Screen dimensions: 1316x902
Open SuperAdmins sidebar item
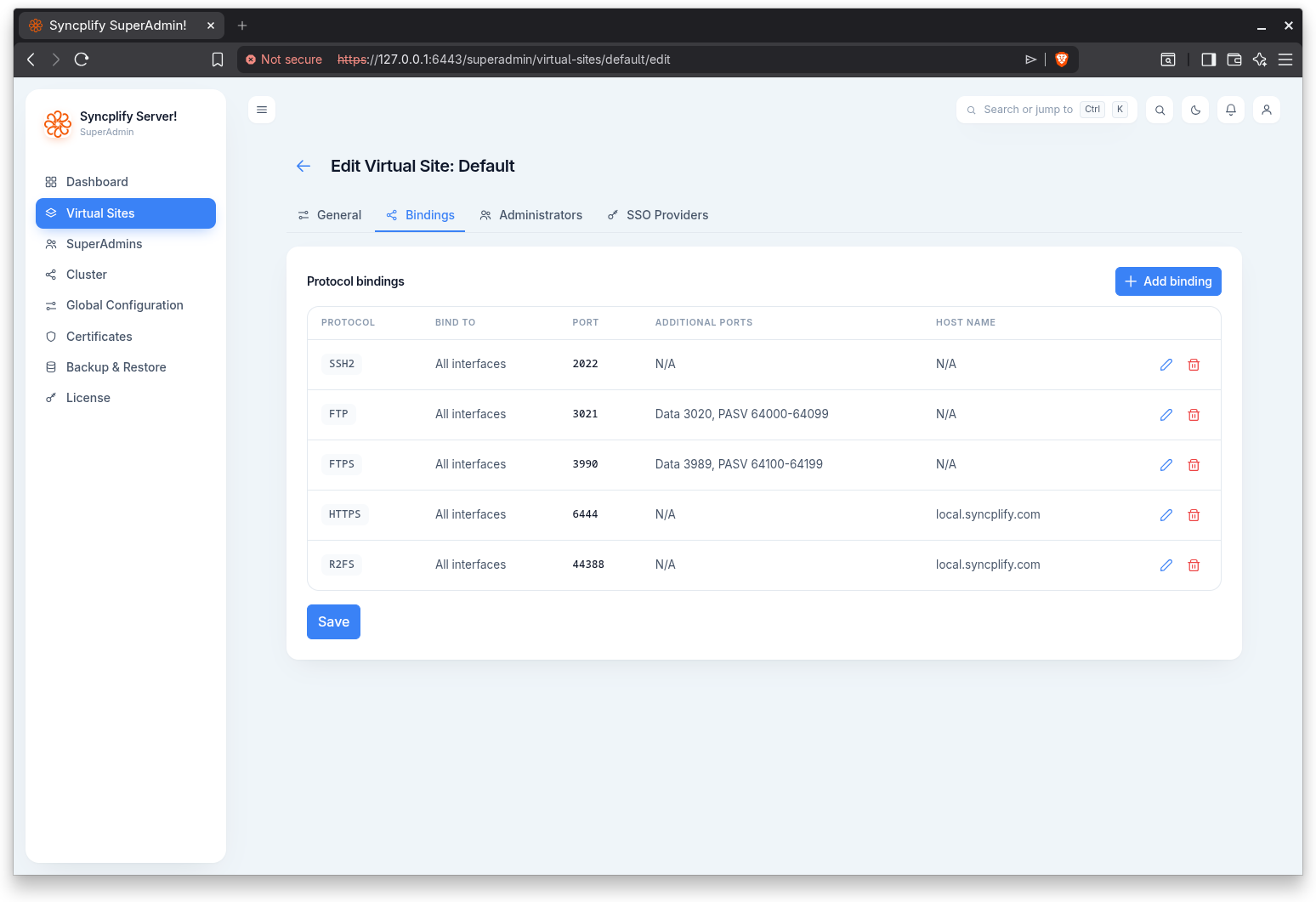(126, 244)
